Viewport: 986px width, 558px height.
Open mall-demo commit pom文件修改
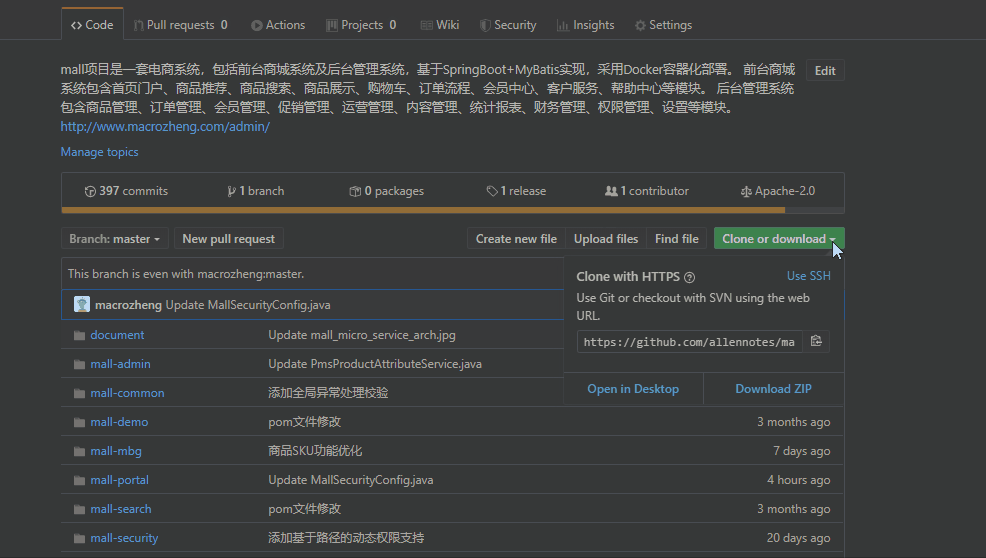point(304,422)
